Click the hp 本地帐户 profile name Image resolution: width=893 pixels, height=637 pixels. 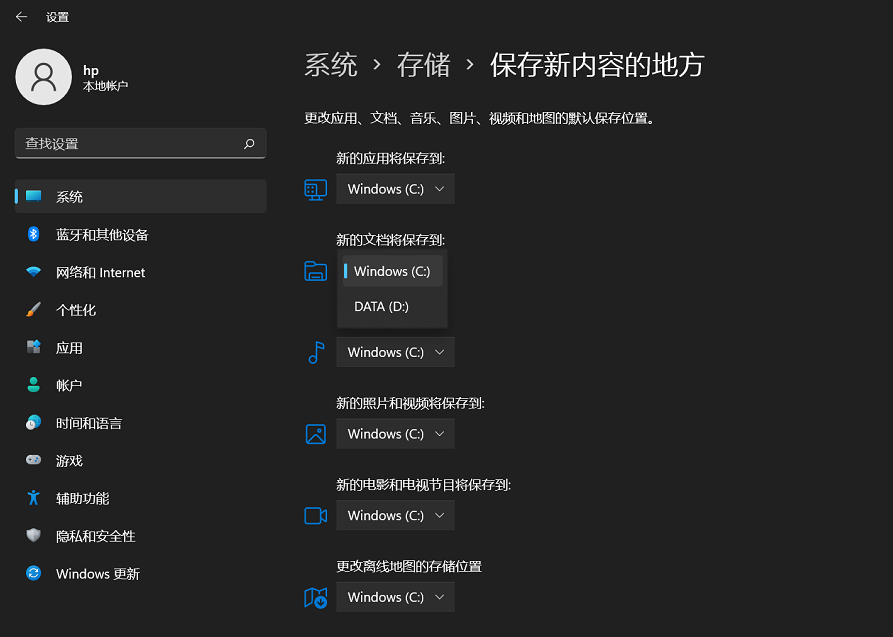105,77
